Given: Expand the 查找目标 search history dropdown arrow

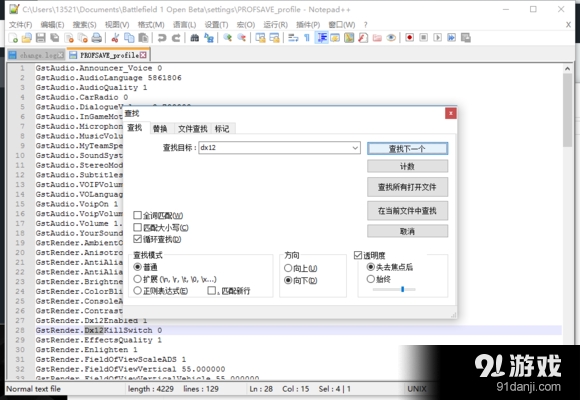Looking at the screenshot, I should pos(355,148).
